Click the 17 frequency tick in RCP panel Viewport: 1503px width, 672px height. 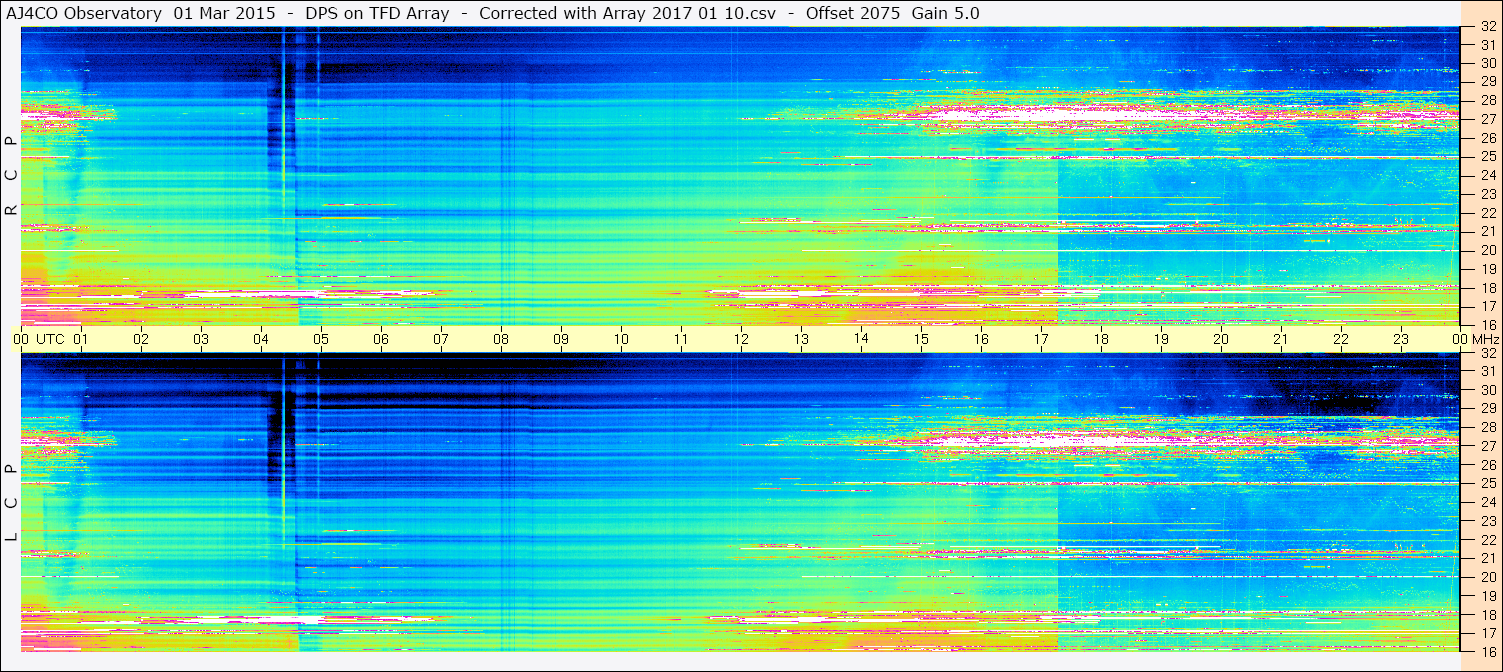(1487, 306)
